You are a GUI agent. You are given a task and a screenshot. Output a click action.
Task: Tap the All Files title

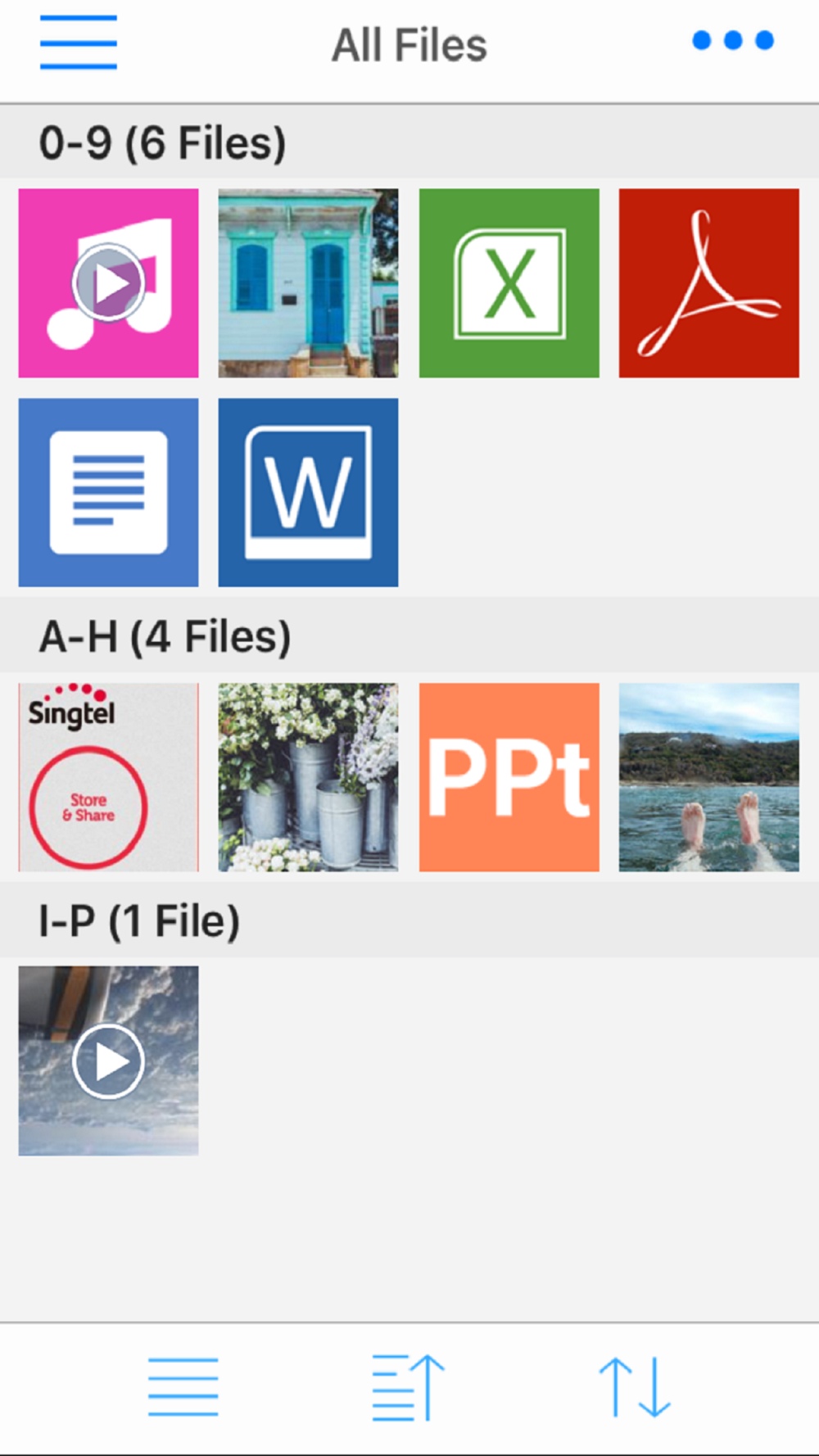(x=409, y=45)
